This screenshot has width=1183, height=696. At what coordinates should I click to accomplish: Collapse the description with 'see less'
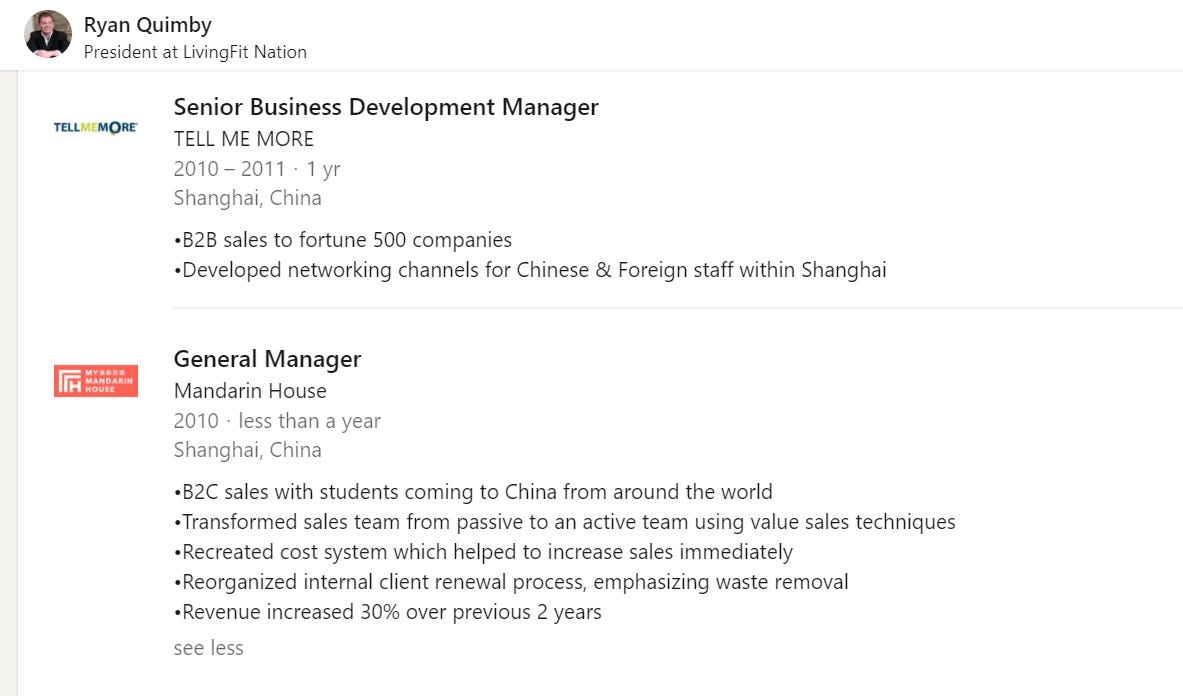click(208, 648)
